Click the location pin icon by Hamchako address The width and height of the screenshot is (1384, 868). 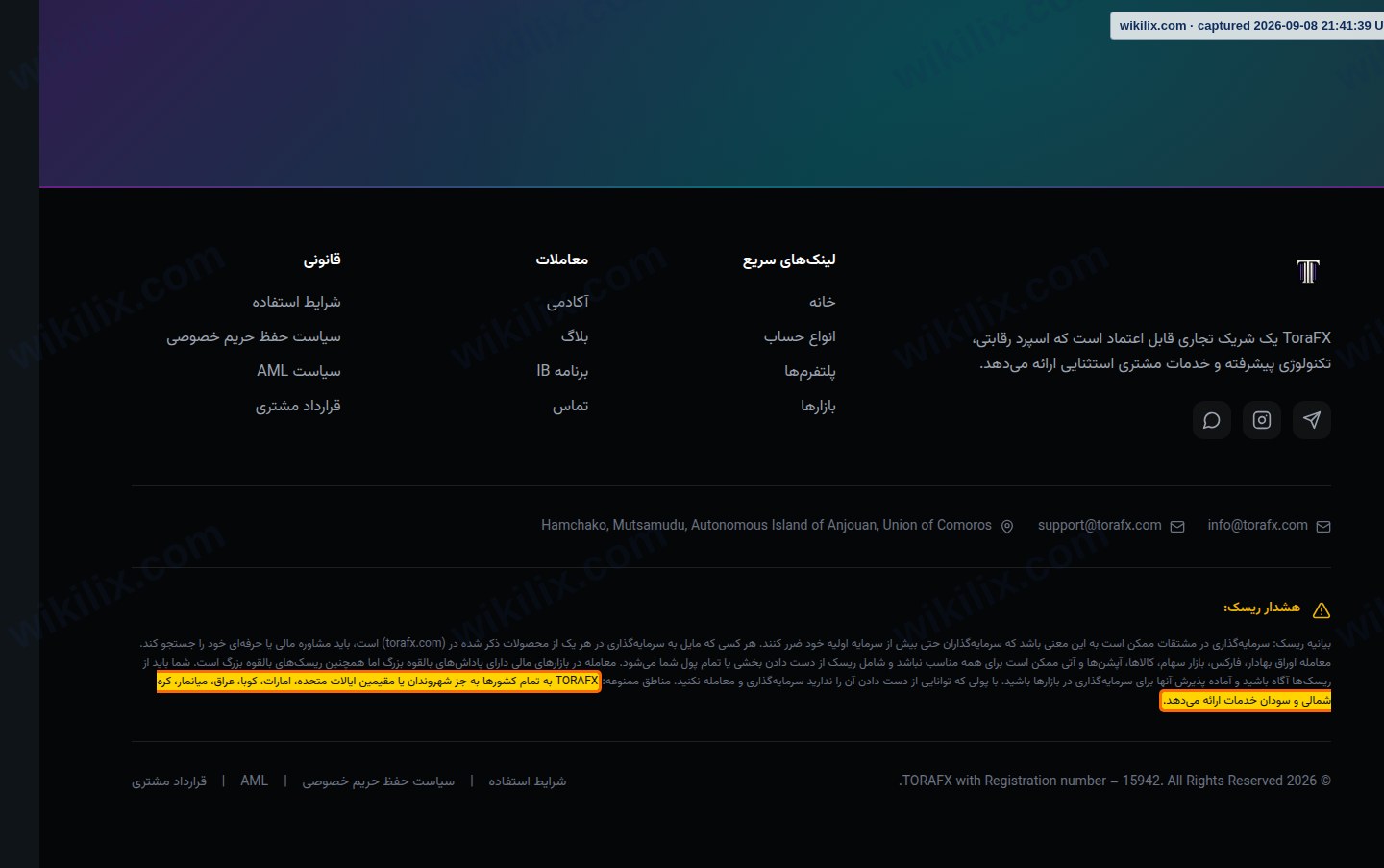pos(1007,526)
